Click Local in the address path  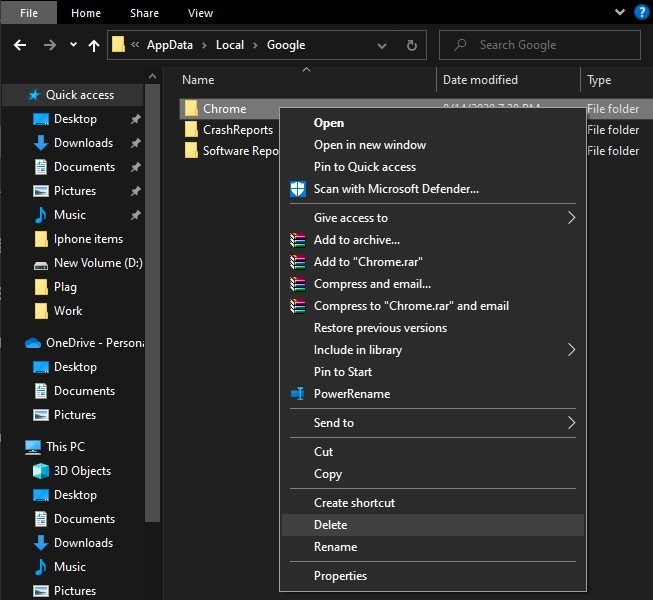[x=230, y=45]
